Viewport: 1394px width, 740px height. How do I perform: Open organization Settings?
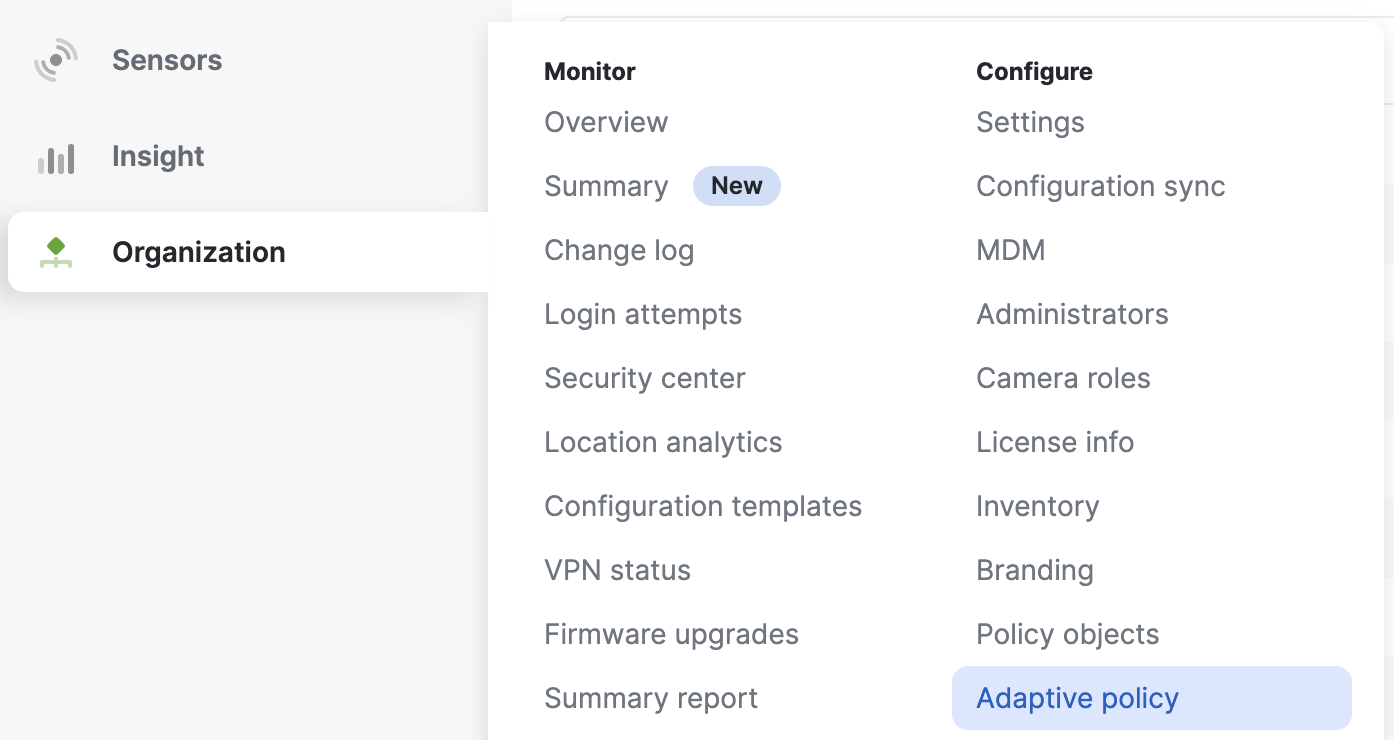click(x=1030, y=121)
